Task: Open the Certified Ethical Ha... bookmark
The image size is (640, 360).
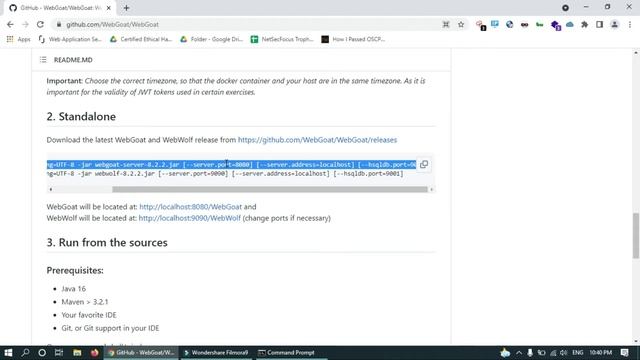Action: click(x=141, y=39)
